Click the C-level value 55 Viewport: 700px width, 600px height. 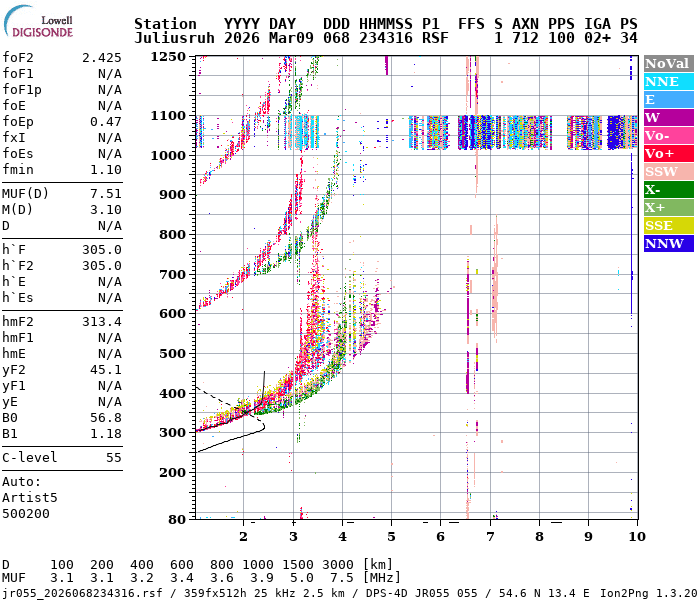113,458
